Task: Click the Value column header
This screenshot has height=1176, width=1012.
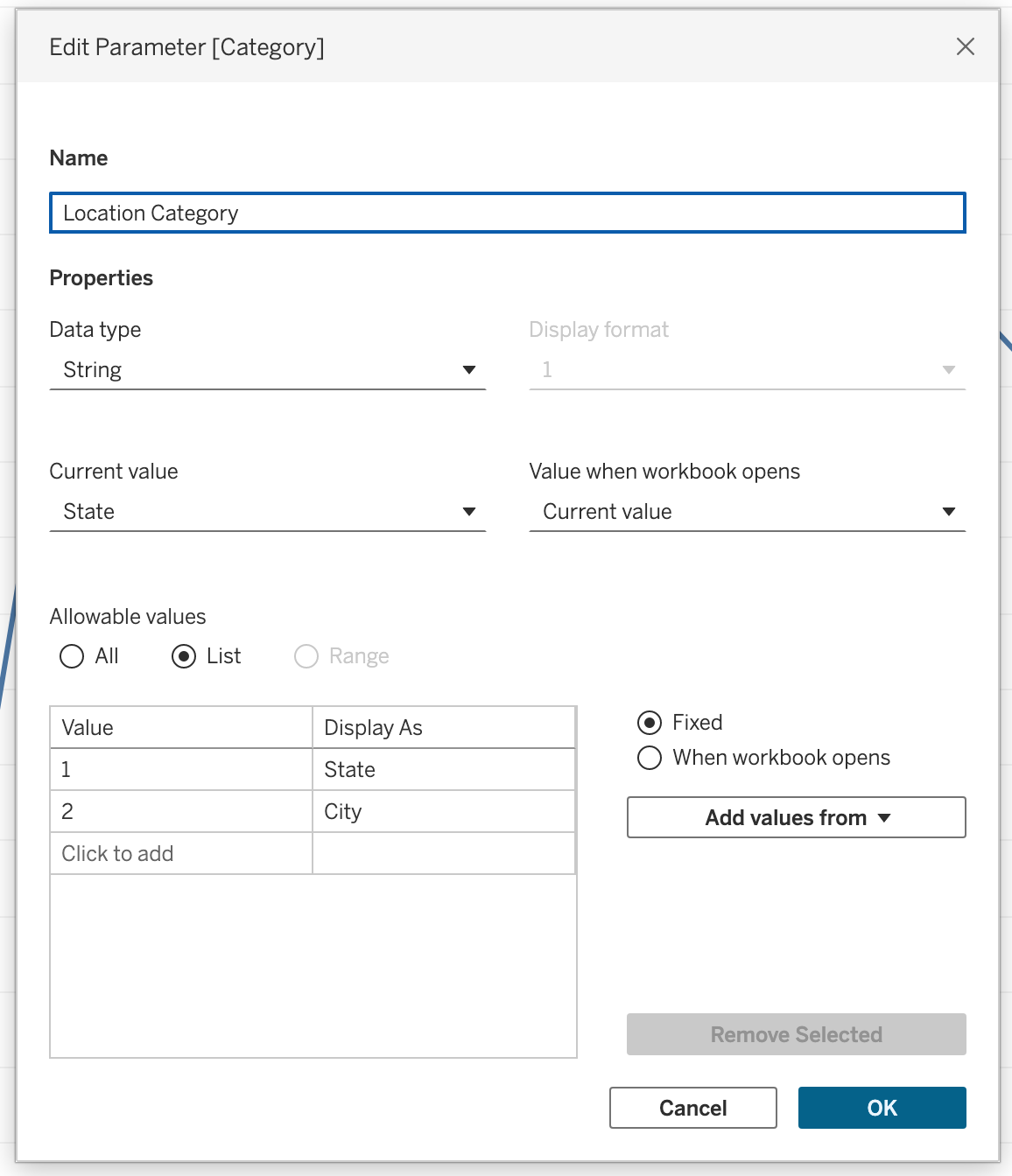Action: click(x=181, y=728)
